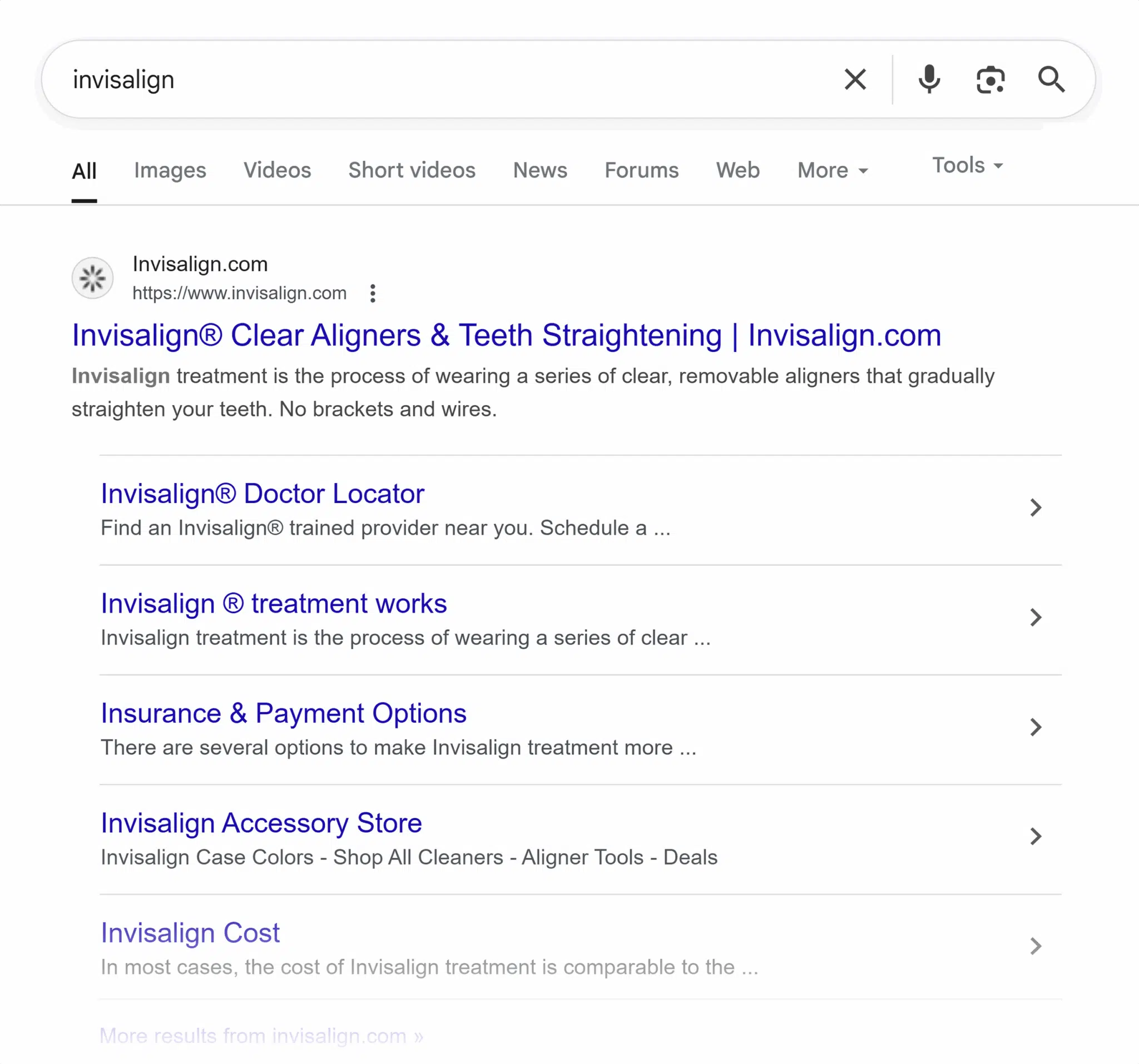Open the Invisalign Cost sitelink
This screenshot has height=1064, width=1139.
point(190,933)
